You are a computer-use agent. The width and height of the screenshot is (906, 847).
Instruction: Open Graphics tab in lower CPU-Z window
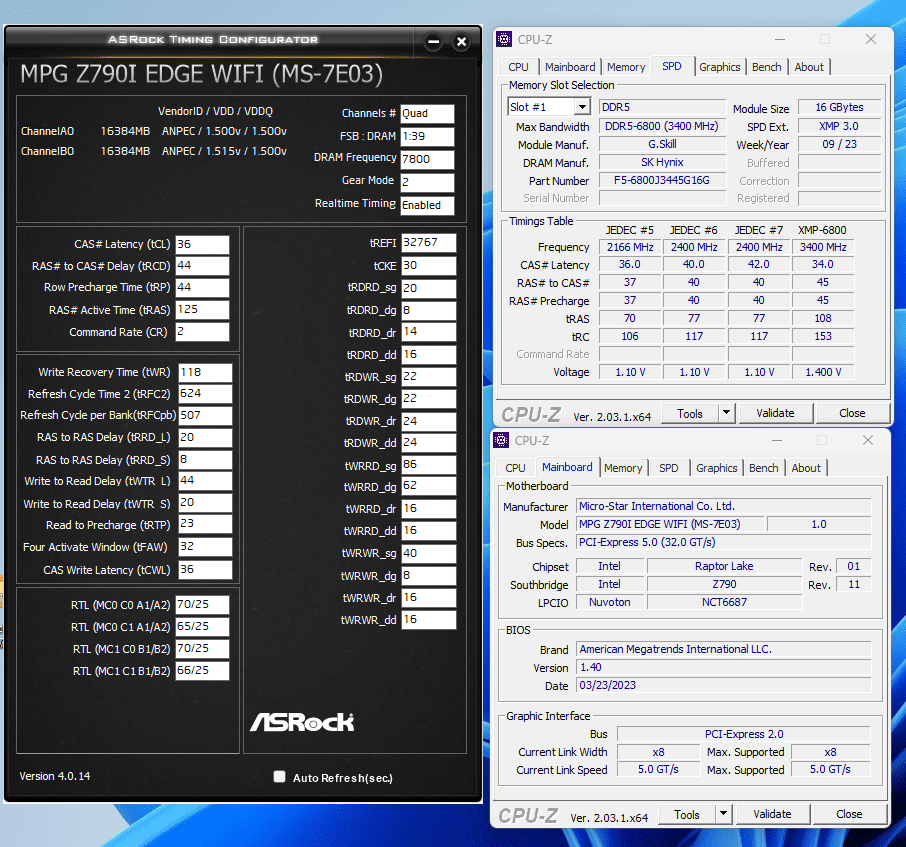click(x=716, y=468)
